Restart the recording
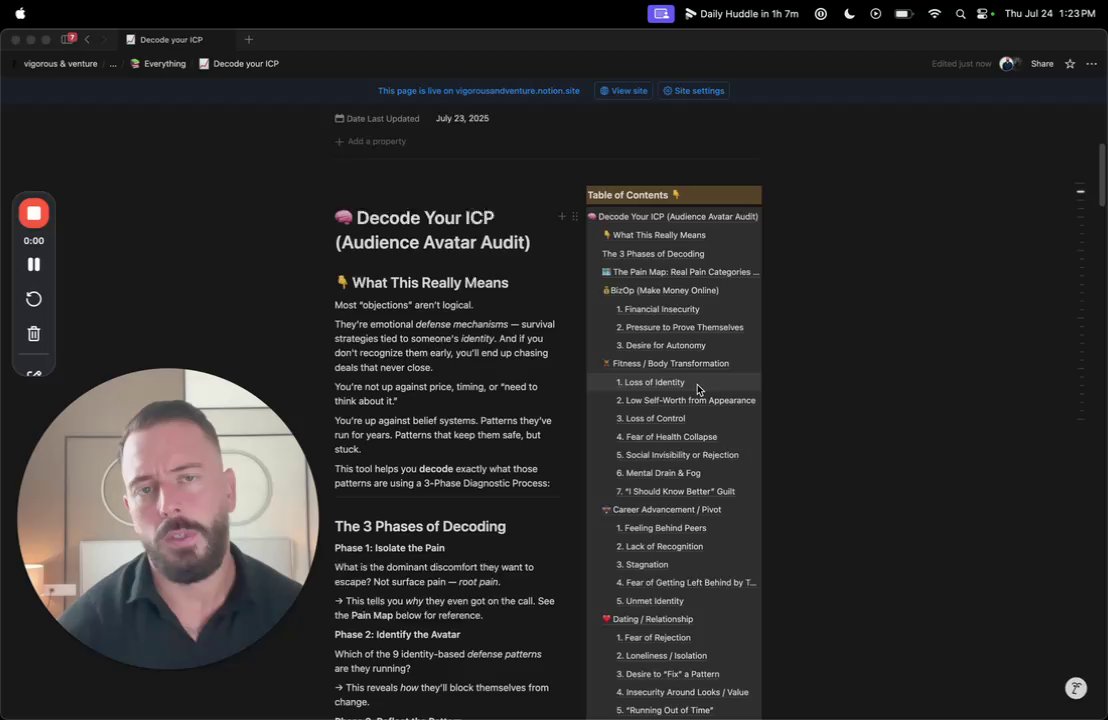Screen dimensions: 1108x720 point(33,299)
